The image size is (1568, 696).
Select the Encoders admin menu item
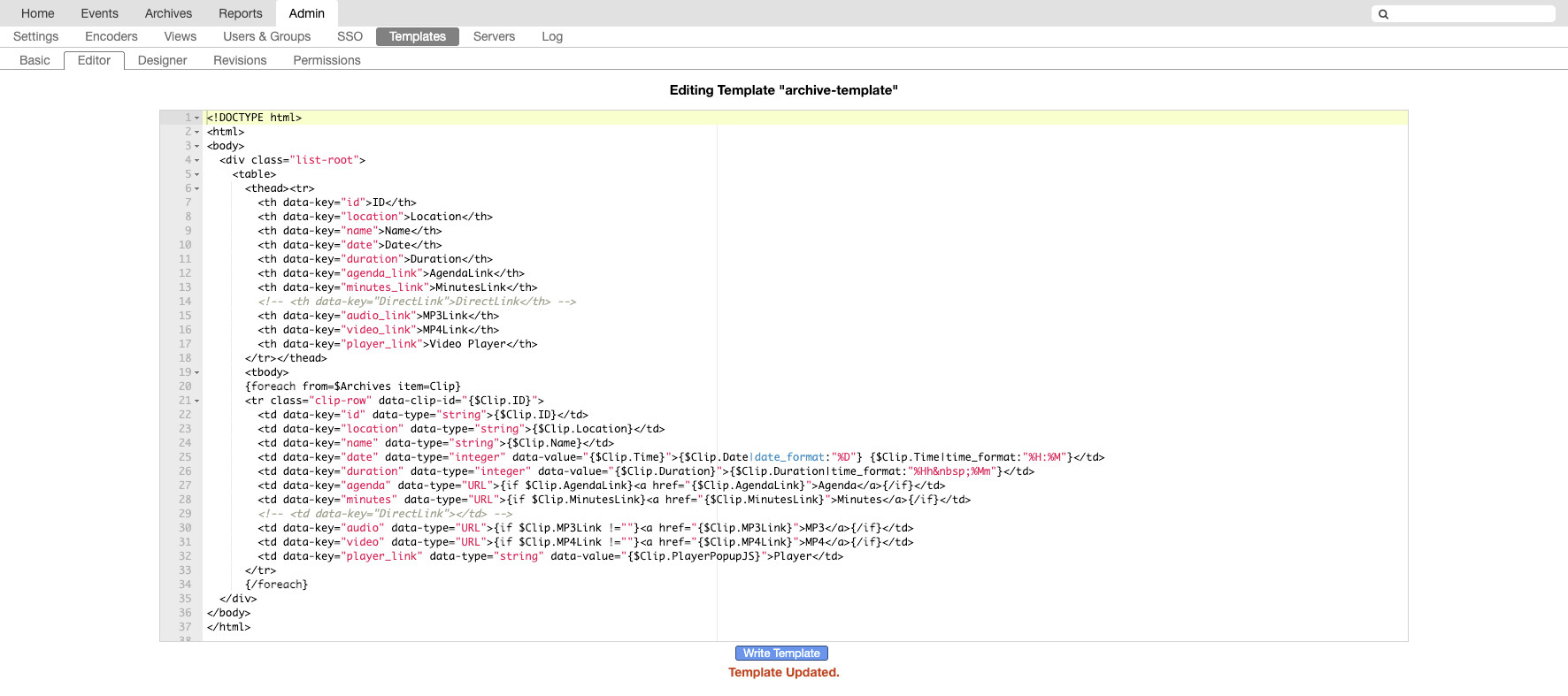111,36
